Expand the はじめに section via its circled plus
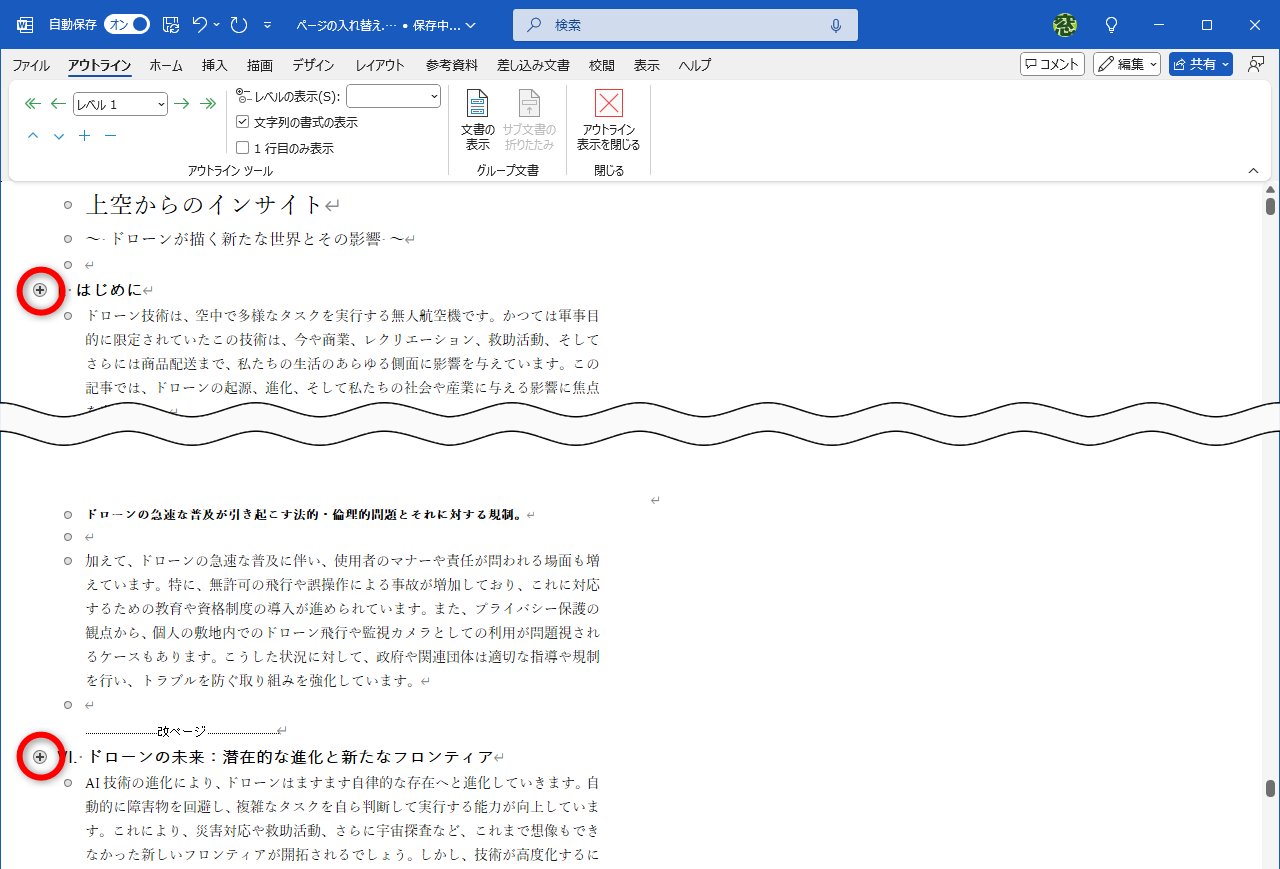This screenshot has width=1280, height=869. 40,290
